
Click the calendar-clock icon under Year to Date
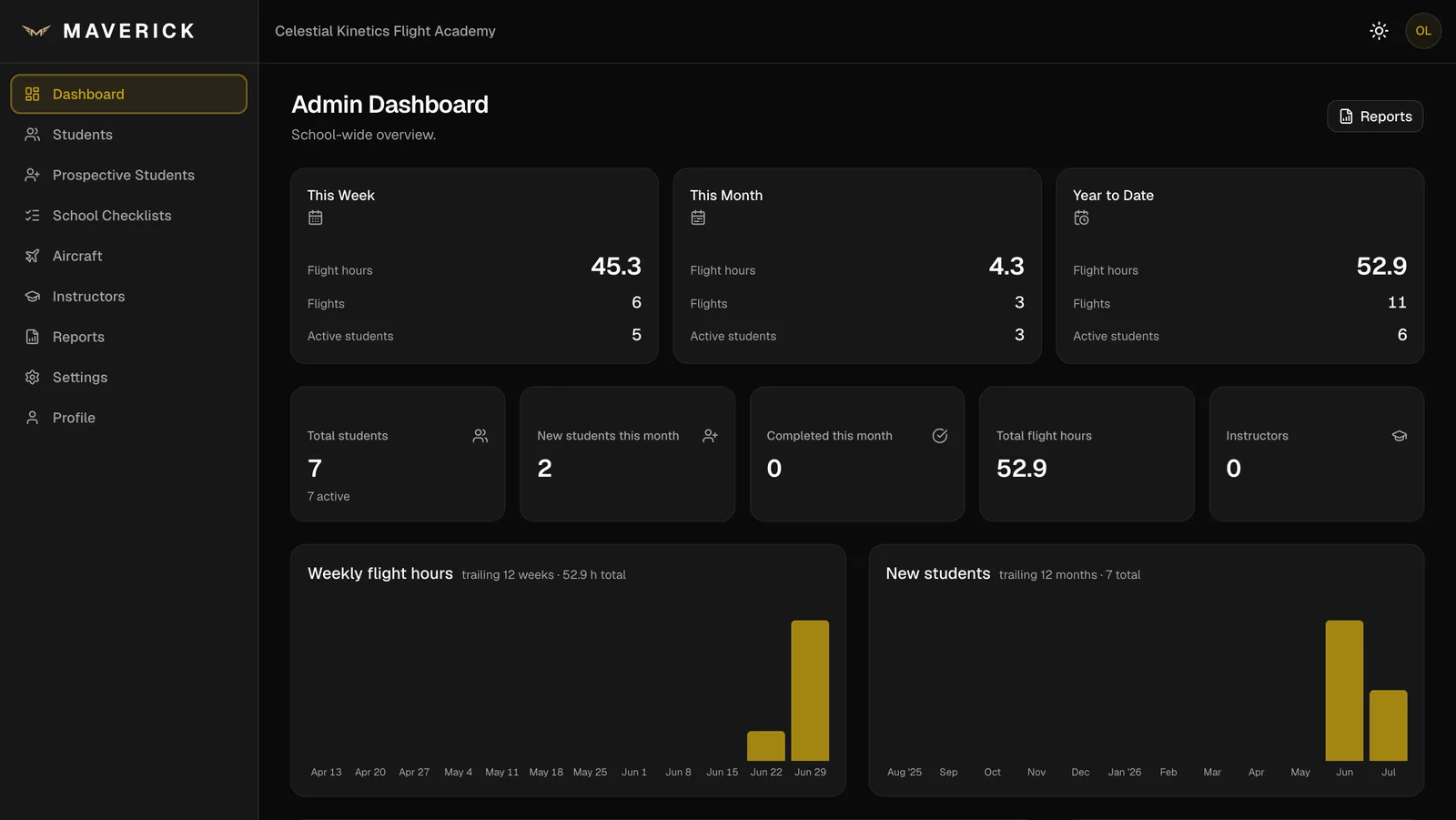[x=1081, y=218]
